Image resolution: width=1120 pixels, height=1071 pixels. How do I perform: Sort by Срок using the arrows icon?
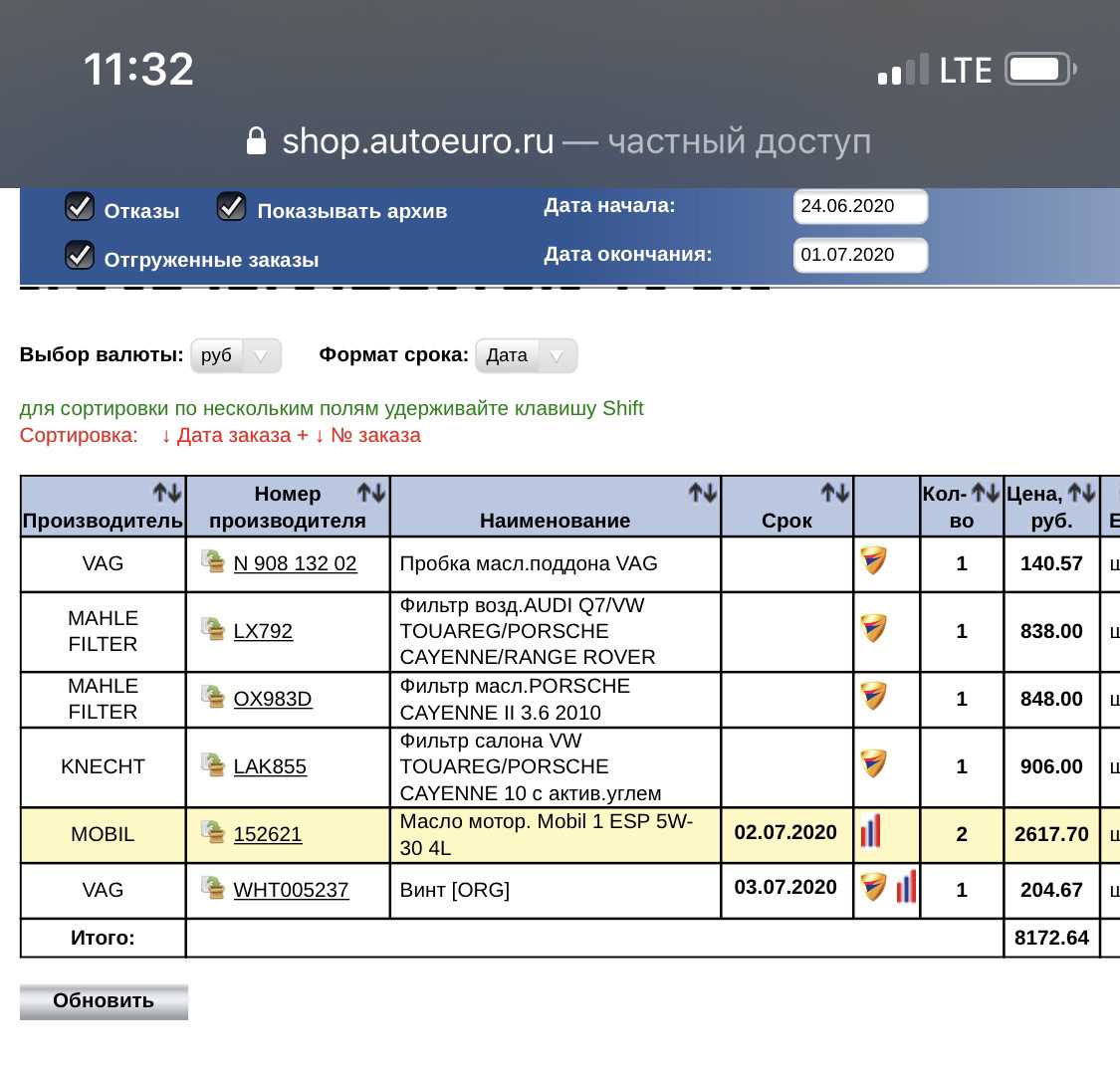[x=835, y=493]
